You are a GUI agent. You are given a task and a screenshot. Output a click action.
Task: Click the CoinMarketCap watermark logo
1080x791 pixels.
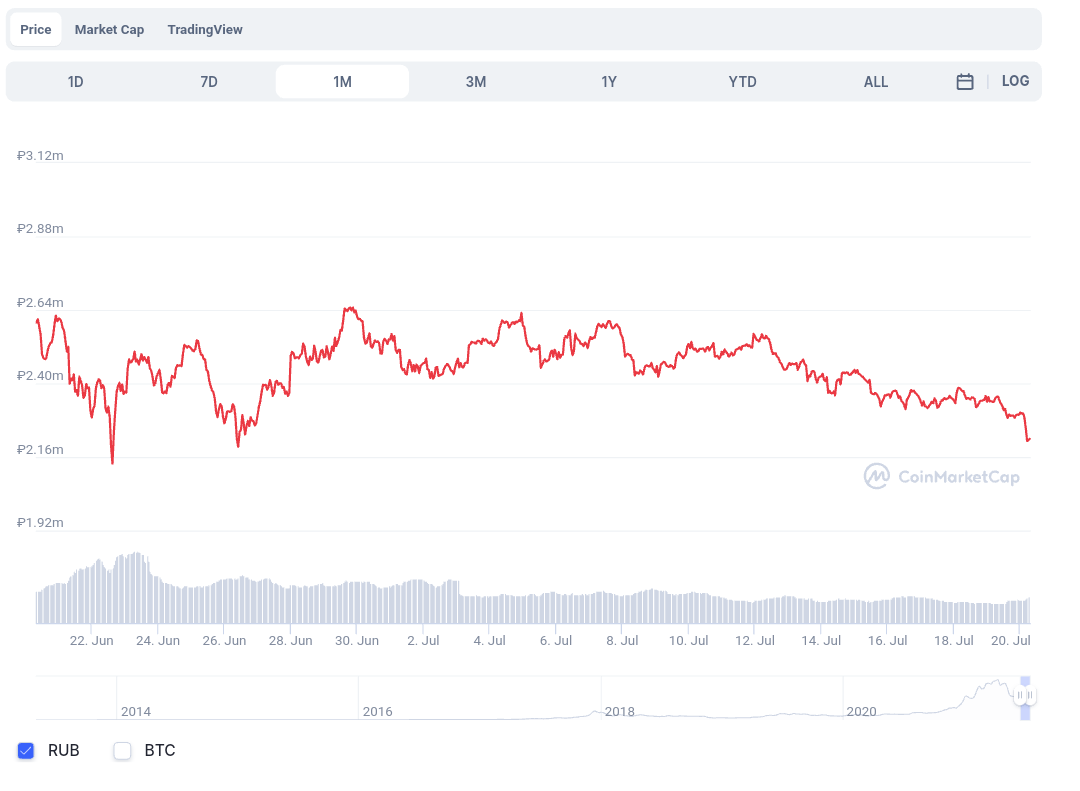941,477
